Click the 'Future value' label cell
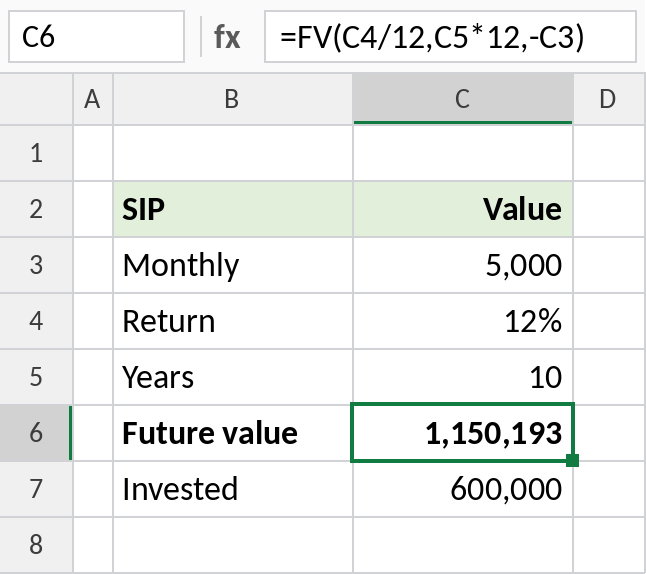646x574 pixels. (233, 433)
